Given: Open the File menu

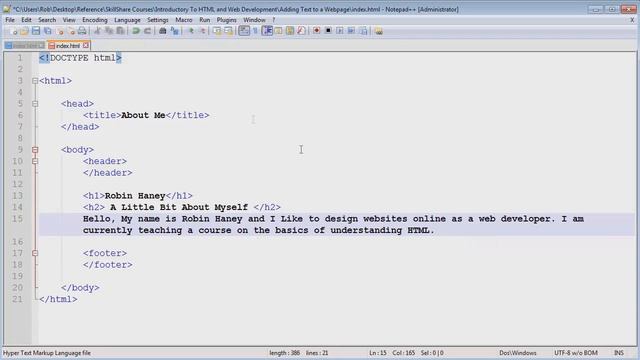Looking at the screenshot, I should [10, 20].
